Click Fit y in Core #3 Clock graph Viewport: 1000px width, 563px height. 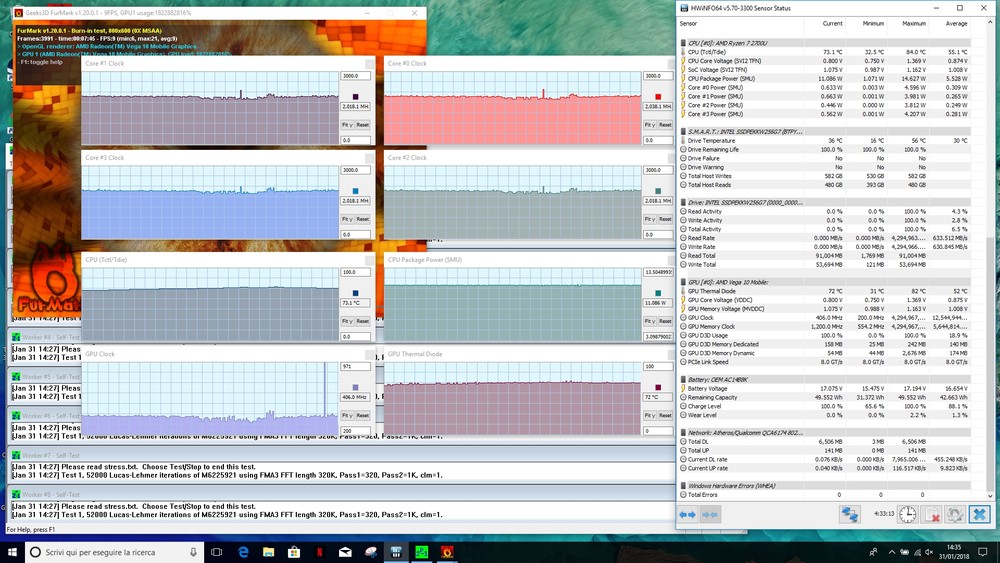[x=347, y=219]
